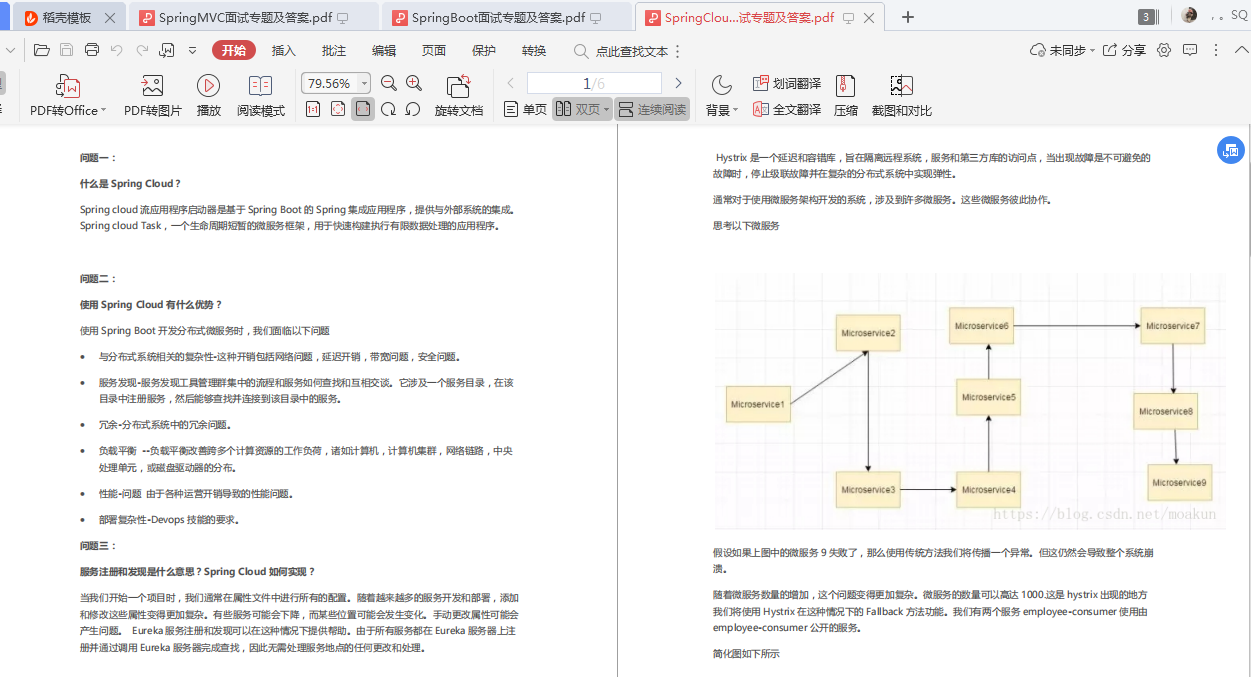Open a new tab with plus button
The height and width of the screenshot is (677, 1251).
point(908,17)
